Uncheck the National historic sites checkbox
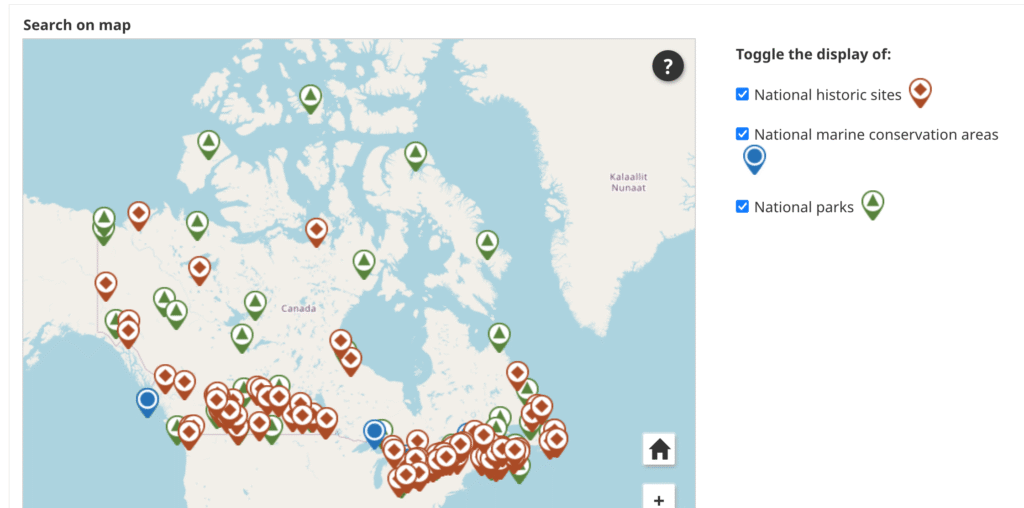Screen dimensions: 1024x508 742,94
